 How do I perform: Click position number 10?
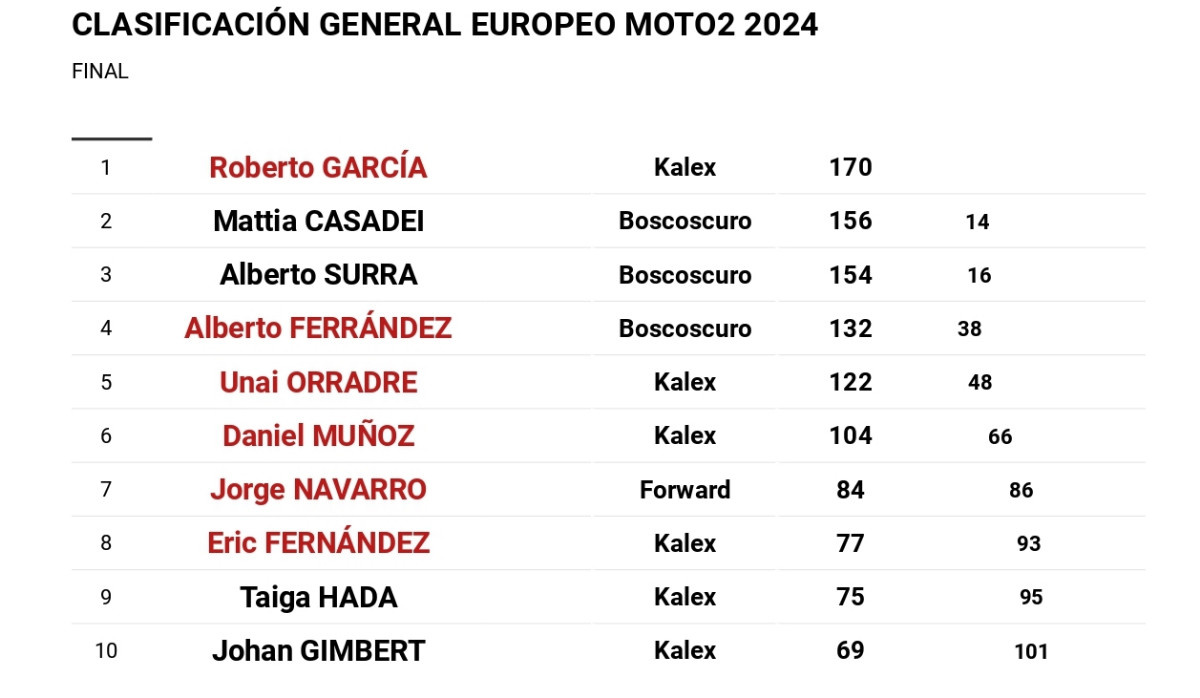106,651
